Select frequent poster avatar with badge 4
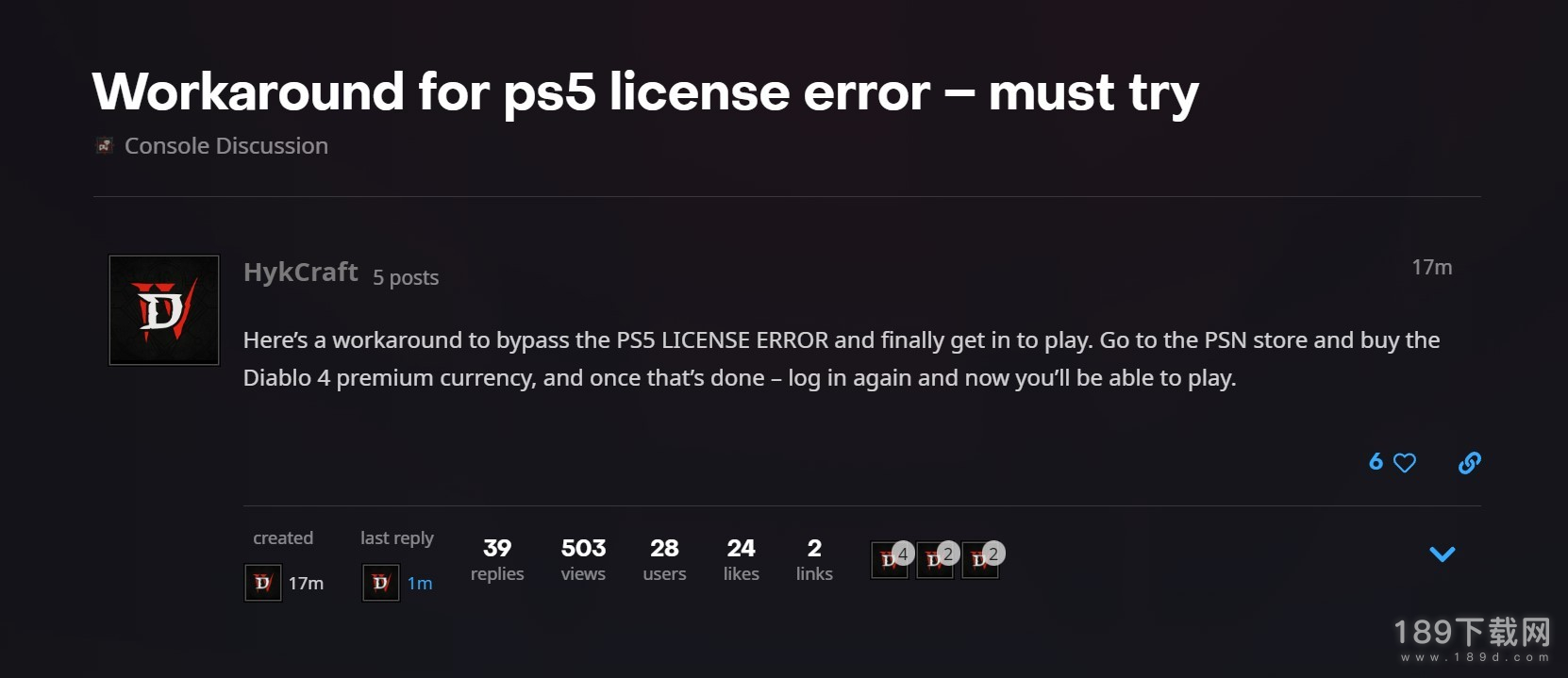Image resolution: width=1568 pixels, height=678 pixels. click(x=890, y=560)
